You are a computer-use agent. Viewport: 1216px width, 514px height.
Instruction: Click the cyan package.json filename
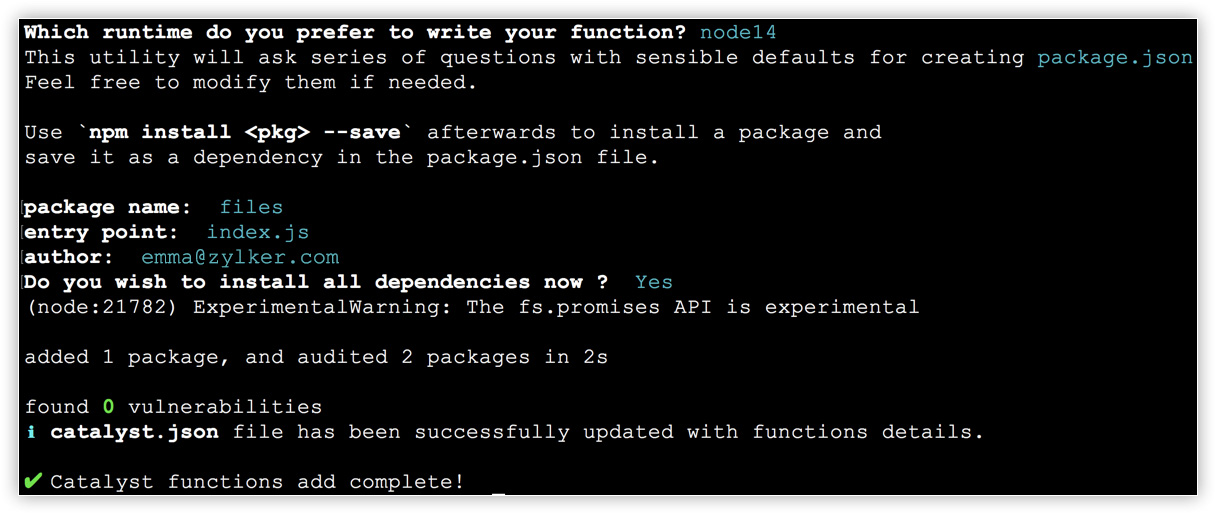(1115, 57)
